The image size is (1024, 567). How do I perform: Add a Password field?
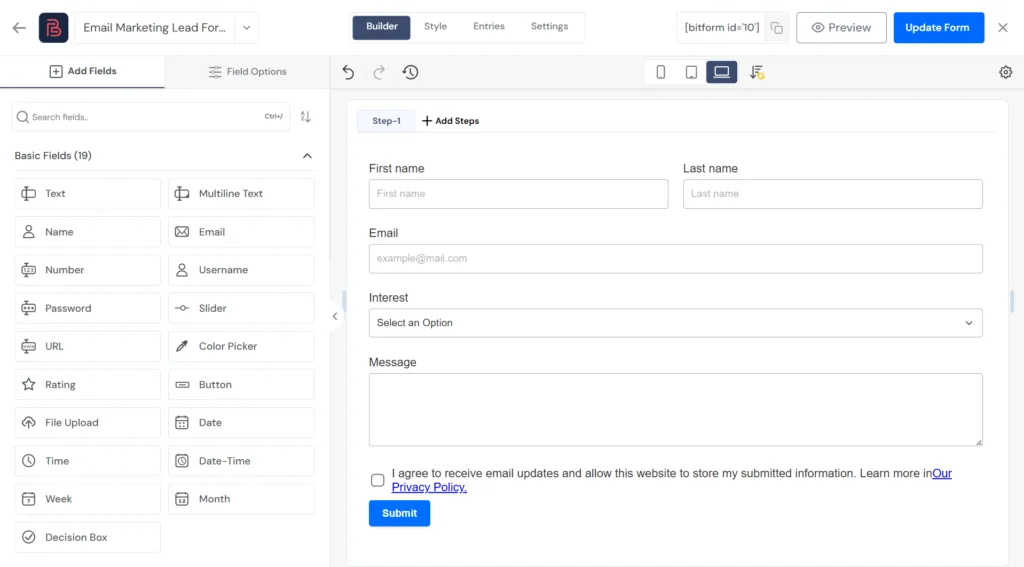click(x=88, y=308)
